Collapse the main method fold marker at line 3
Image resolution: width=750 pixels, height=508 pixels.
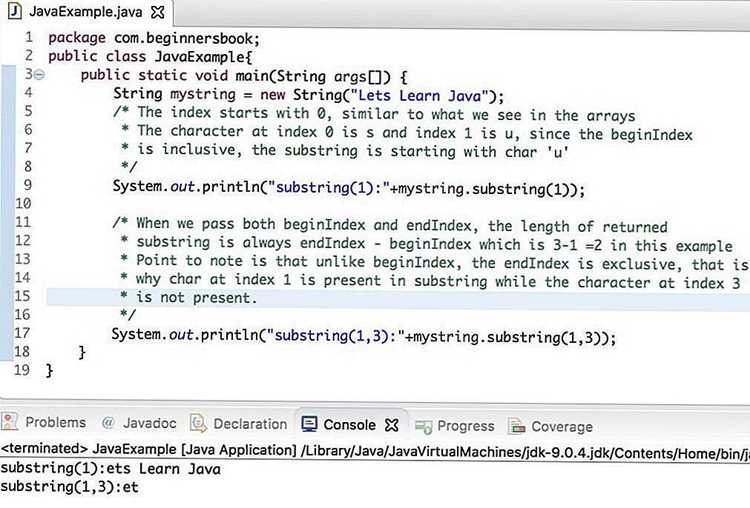(x=39, y=75)
